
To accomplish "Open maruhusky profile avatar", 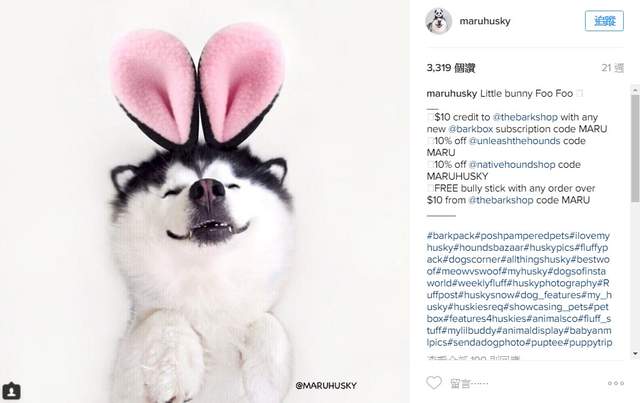I will [438, 21].
